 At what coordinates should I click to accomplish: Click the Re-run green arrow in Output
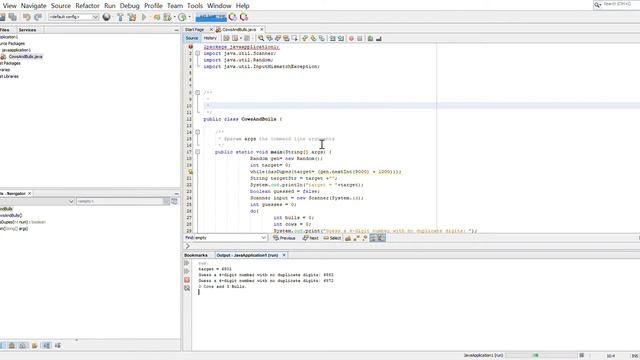(187, 263)
